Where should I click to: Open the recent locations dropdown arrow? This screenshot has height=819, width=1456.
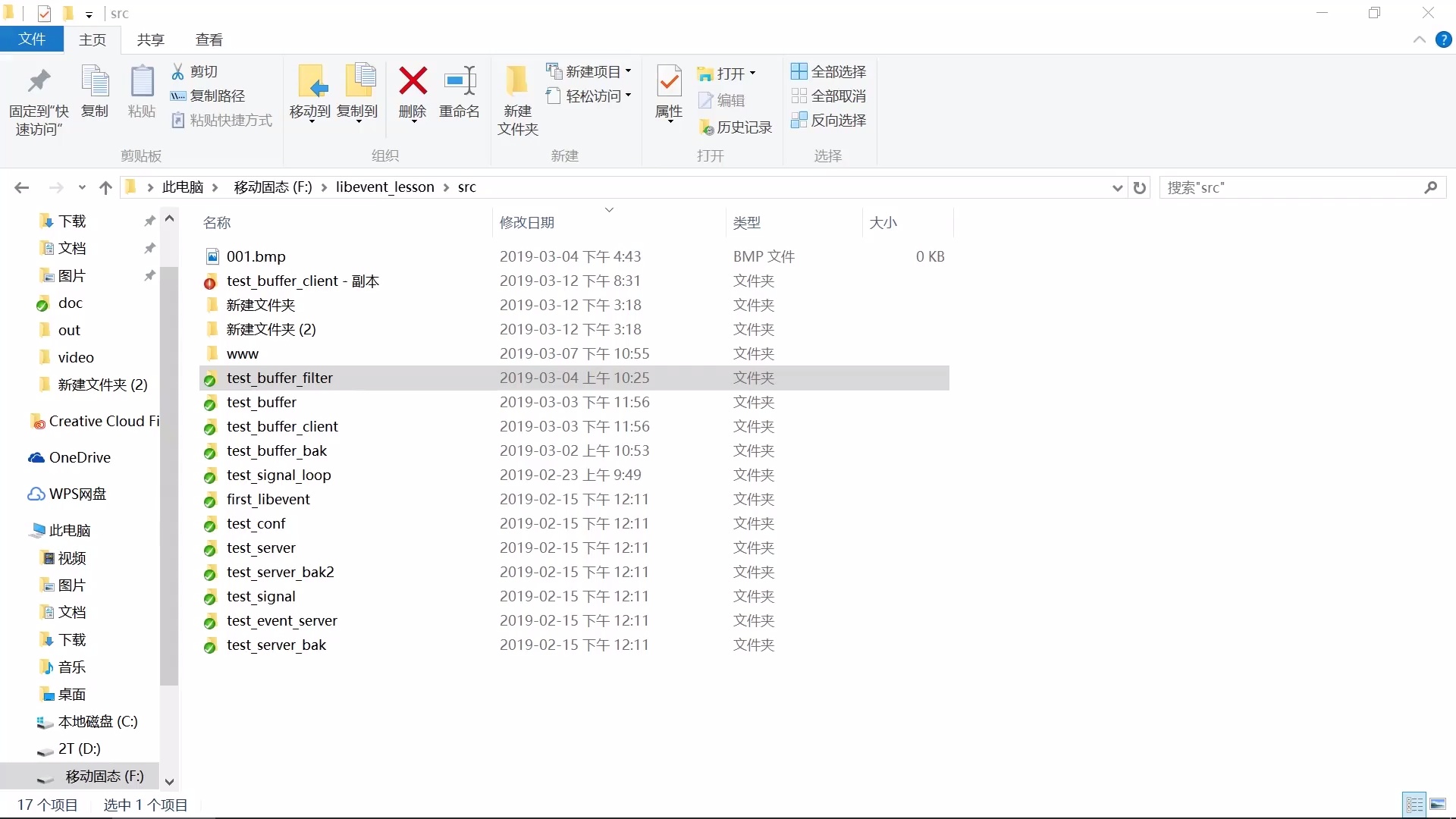[x=82, y=187]
